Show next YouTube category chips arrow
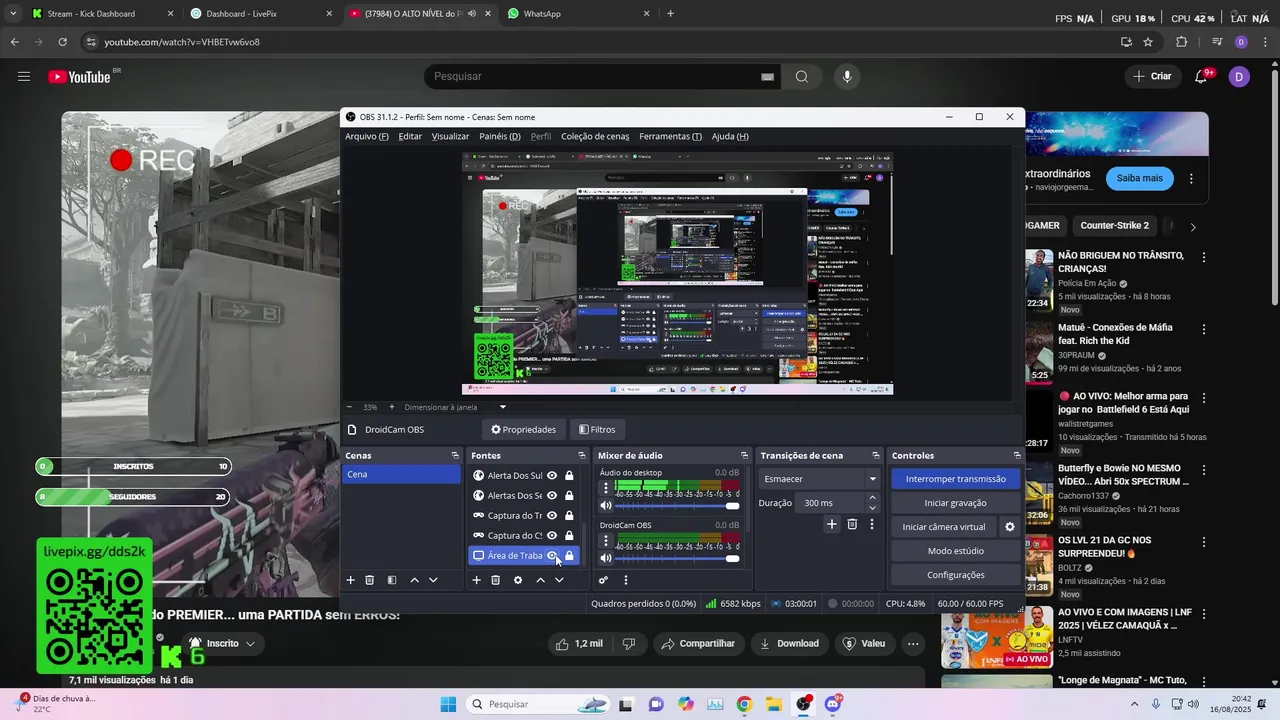 1192,227
